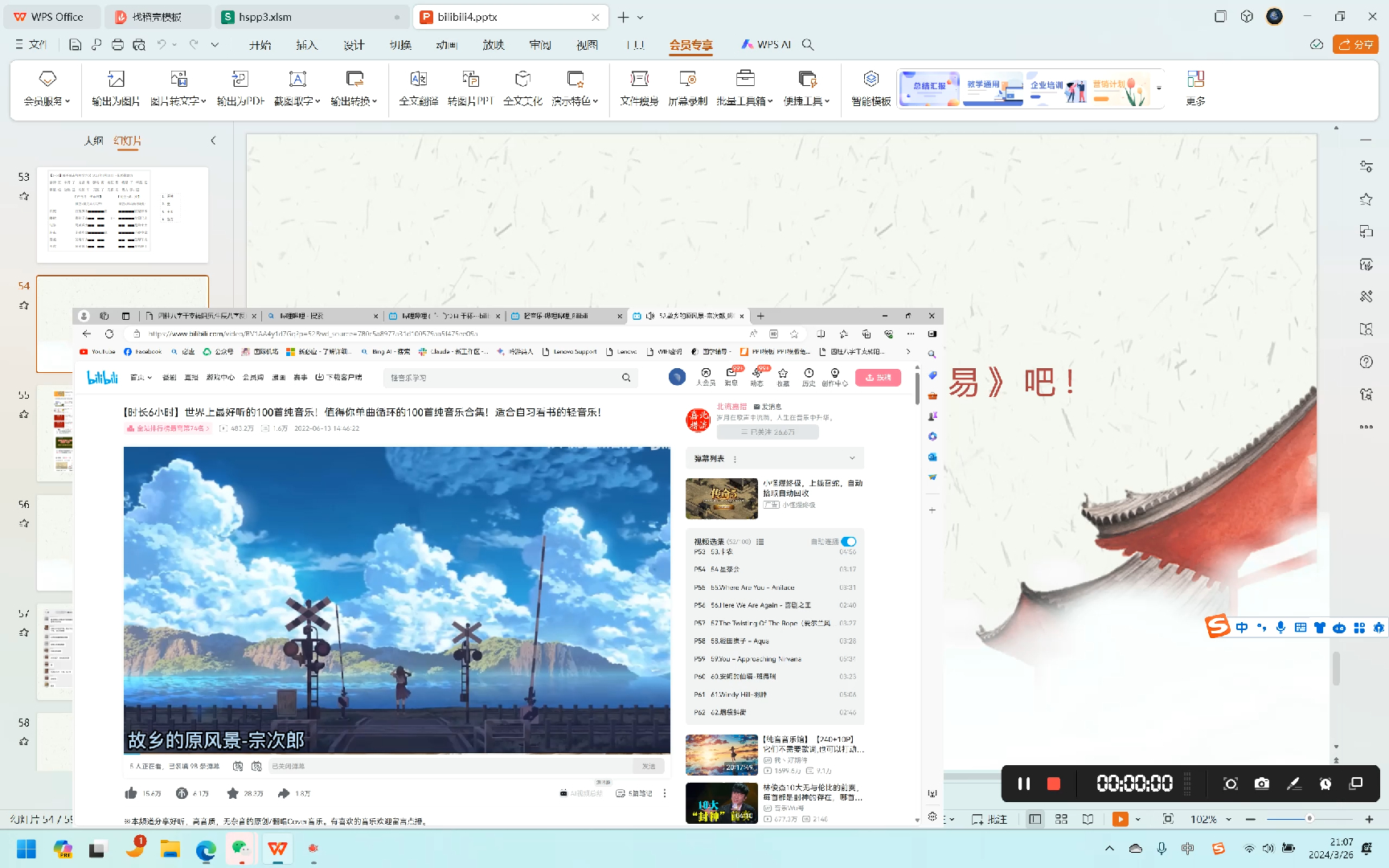This screenshot has height=868, width=1389.
Task: Click the bilibili search magnifier icon
Action: 626,378
